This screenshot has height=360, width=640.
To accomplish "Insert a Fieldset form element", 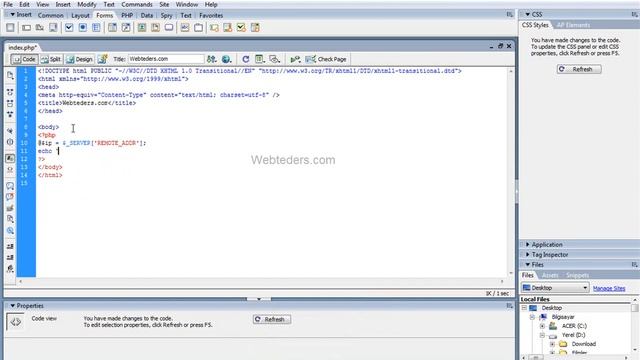I will pos(198,28).
